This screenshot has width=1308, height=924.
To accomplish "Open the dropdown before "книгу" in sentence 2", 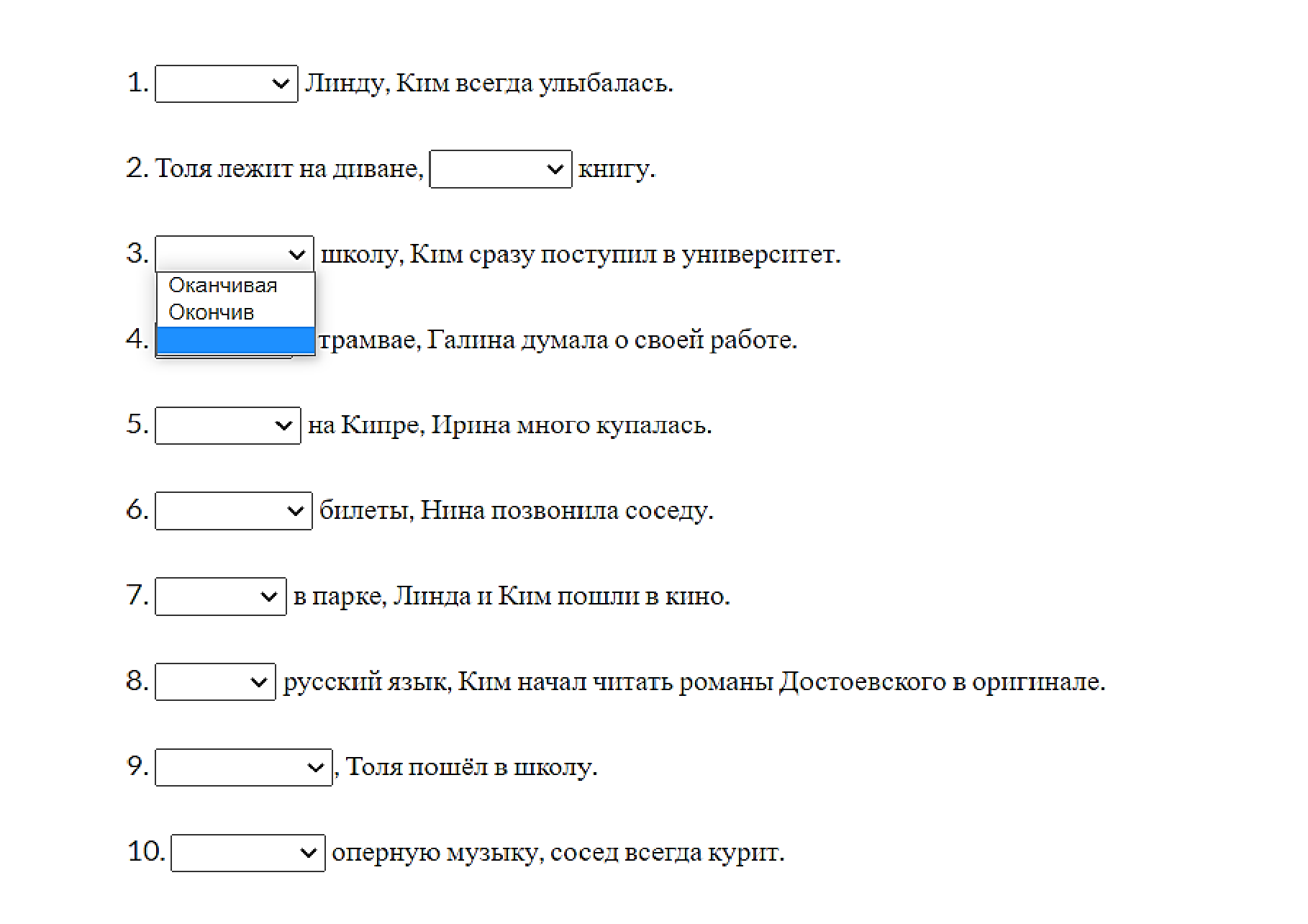I will point(500,169).
